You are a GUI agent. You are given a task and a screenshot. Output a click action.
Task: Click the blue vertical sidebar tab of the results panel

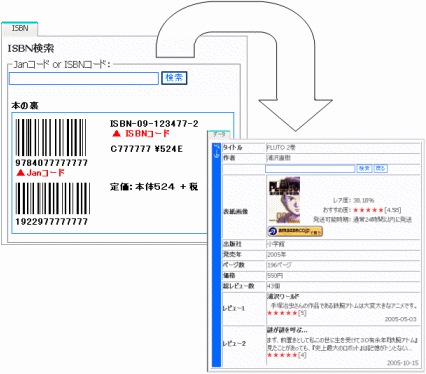click(x=217, y=255)
